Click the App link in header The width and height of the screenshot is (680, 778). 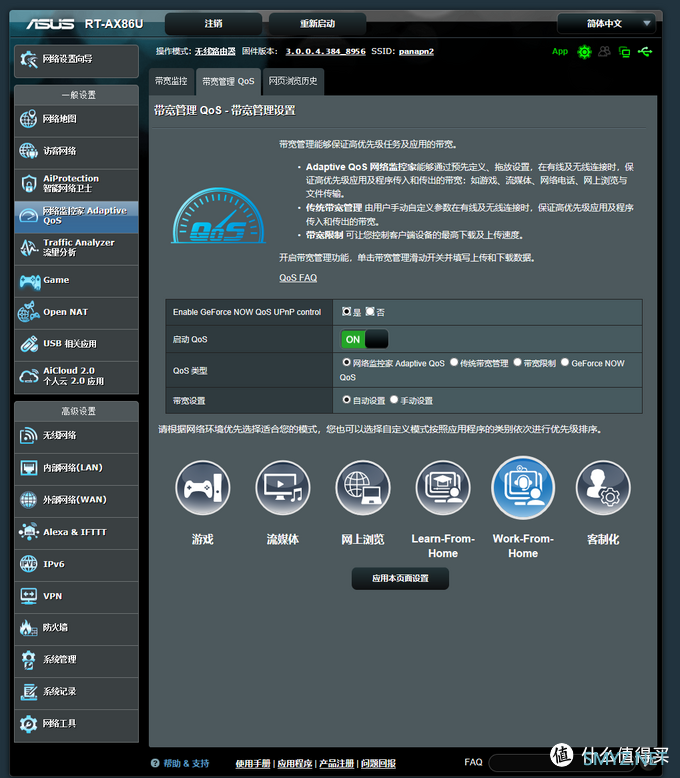(x=560, y=51)
